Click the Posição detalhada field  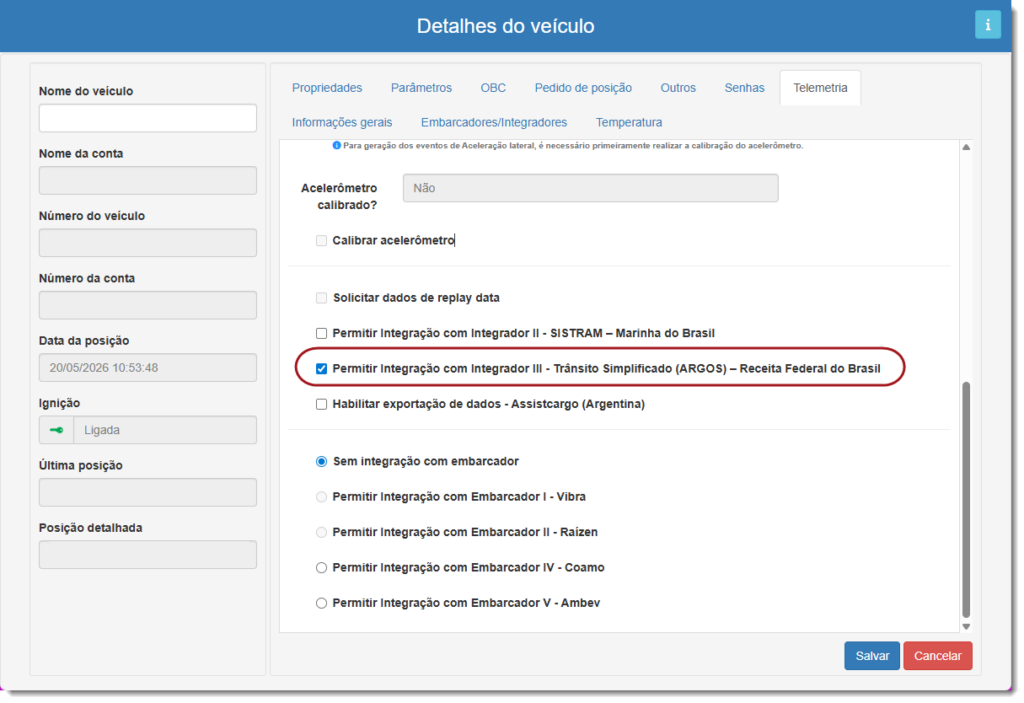coord(148,555)
